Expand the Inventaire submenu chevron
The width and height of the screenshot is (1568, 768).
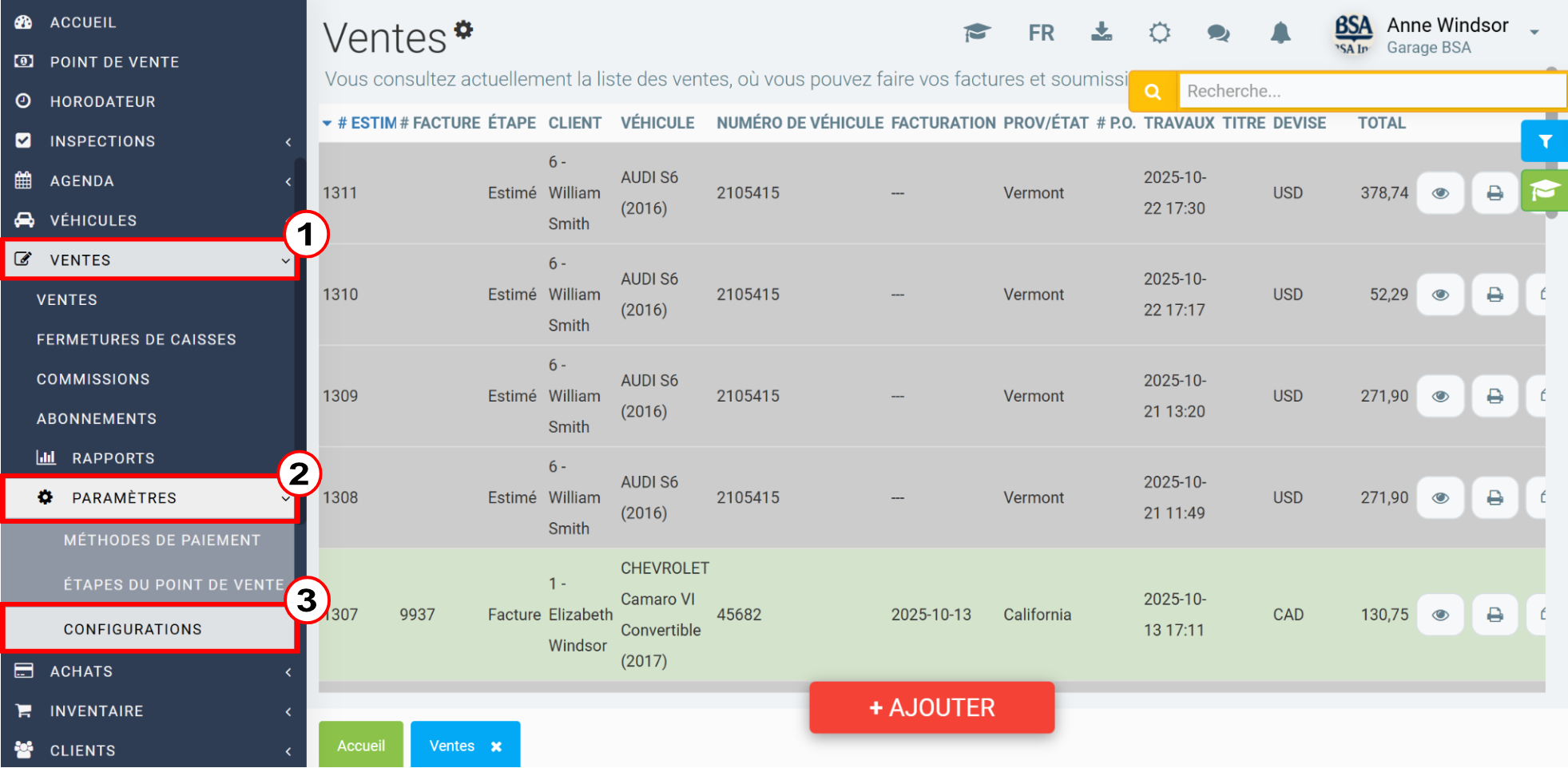tap(288, 712)
